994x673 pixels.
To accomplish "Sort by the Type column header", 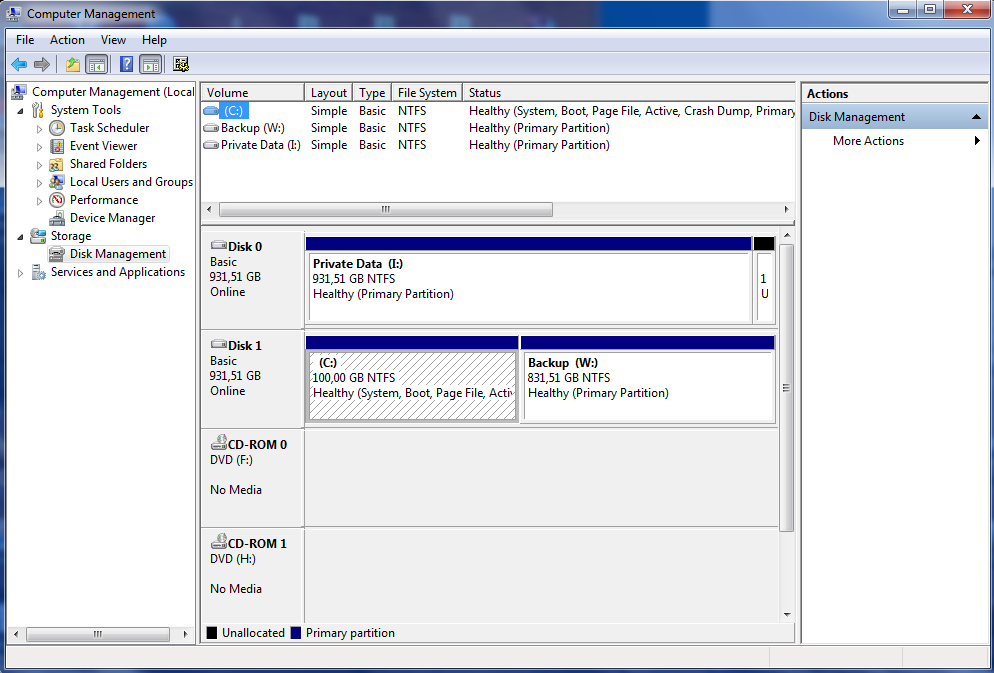I will (x=372, y=93).
